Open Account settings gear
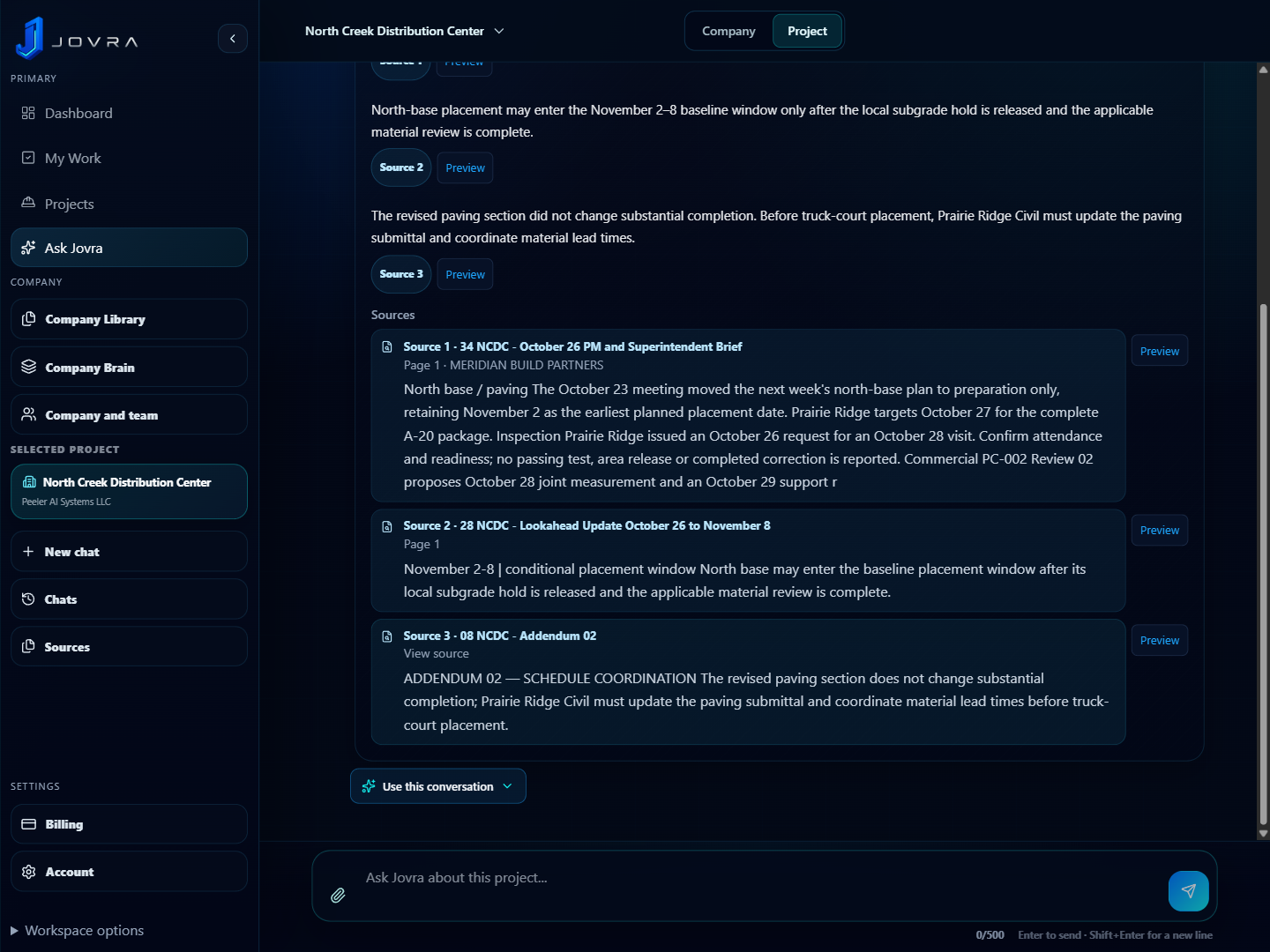This screenshot has width=1270, height=952. coord(129,872)
